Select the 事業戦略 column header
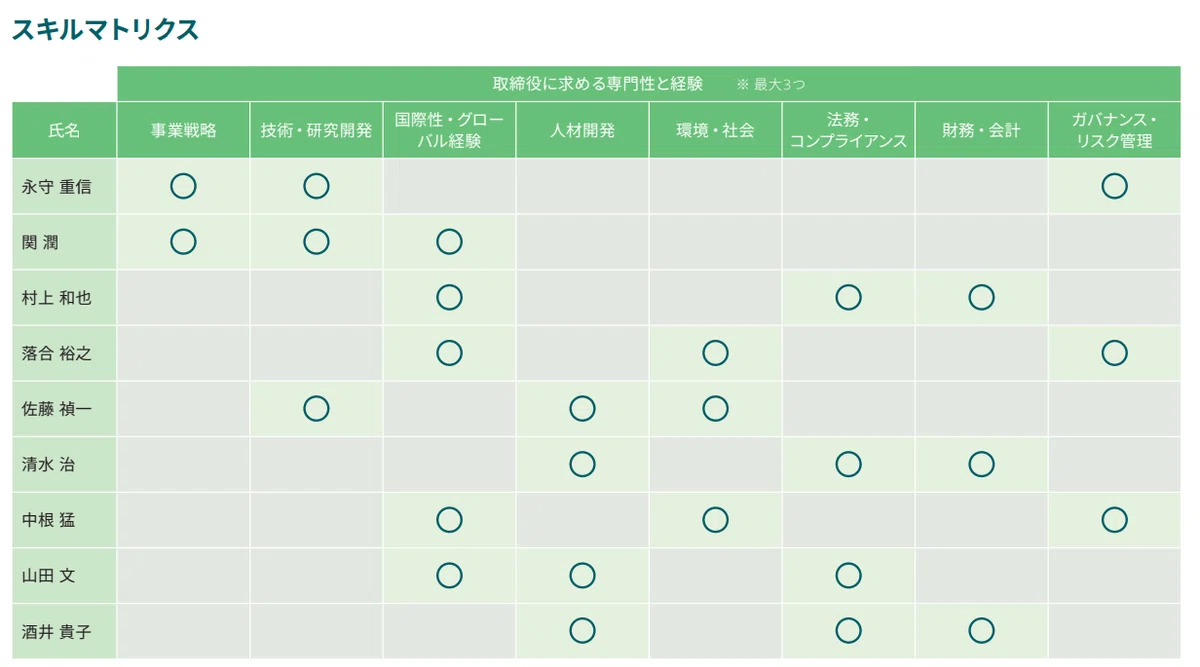 (x=183, y=130)
